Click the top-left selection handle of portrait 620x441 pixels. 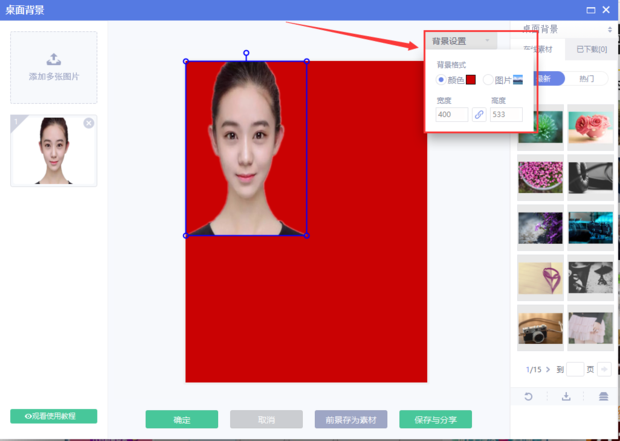186,61
